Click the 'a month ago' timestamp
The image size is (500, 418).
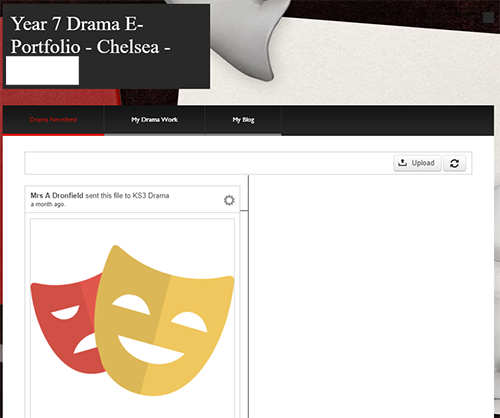pos(48,204)
